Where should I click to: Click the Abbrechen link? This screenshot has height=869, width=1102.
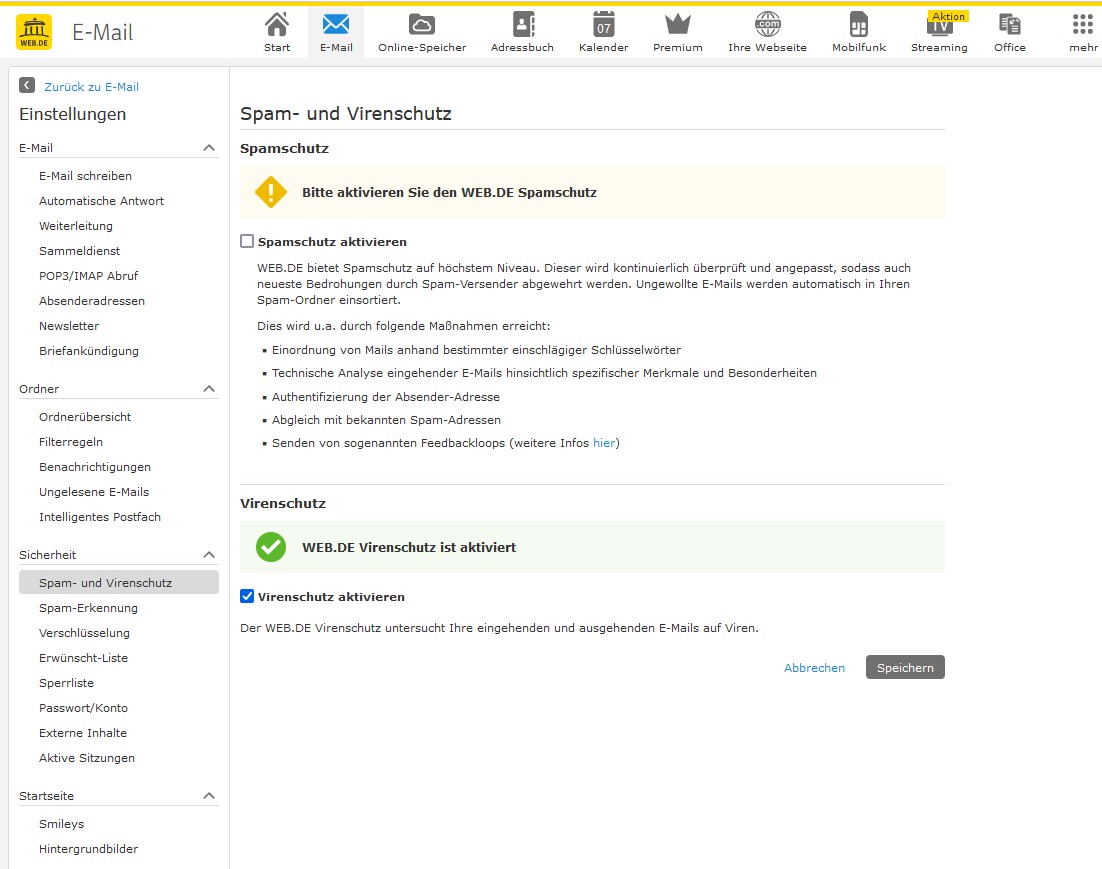pos(815,668)
